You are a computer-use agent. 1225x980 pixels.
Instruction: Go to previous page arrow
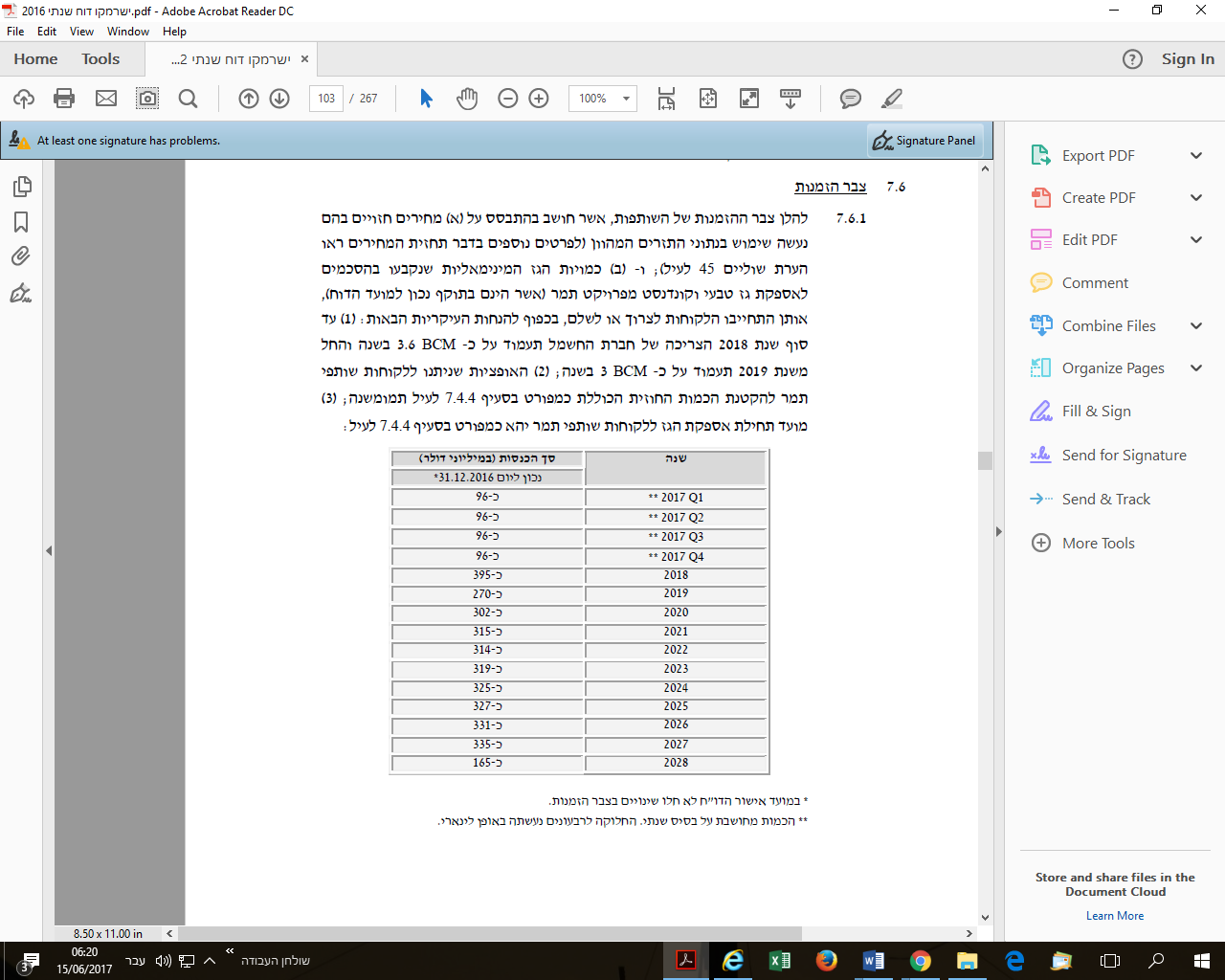249,99
